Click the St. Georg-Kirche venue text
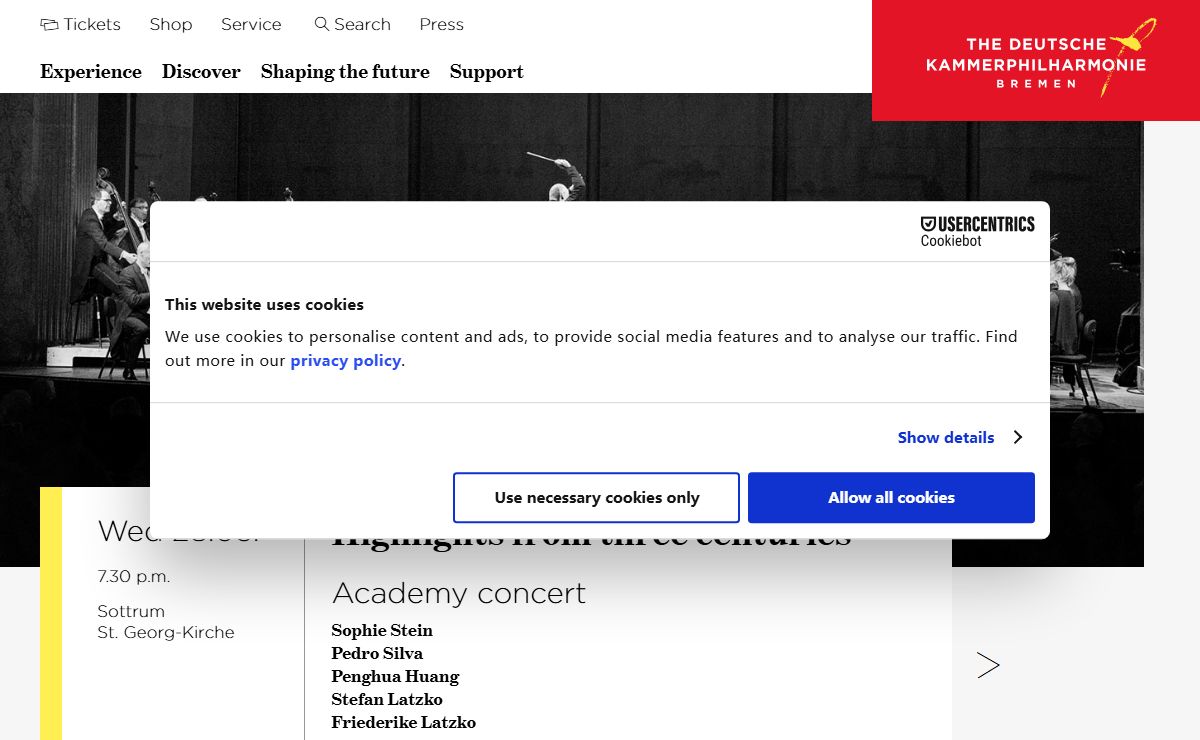 click(x=166, y=632)
